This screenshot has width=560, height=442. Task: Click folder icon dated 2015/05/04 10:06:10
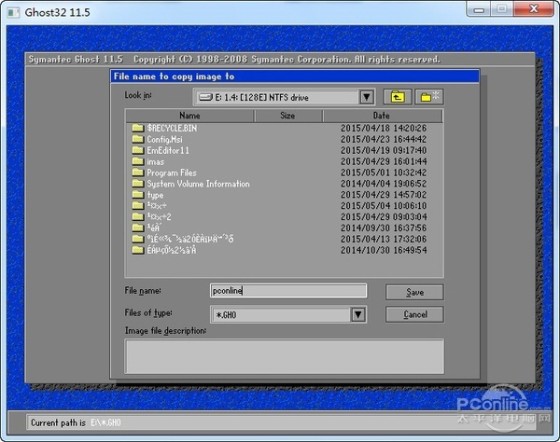click(x=138, y=206)
